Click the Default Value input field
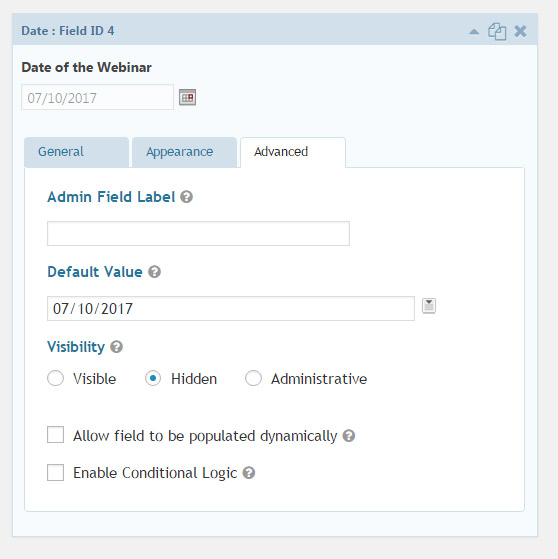 click(231, 308)
